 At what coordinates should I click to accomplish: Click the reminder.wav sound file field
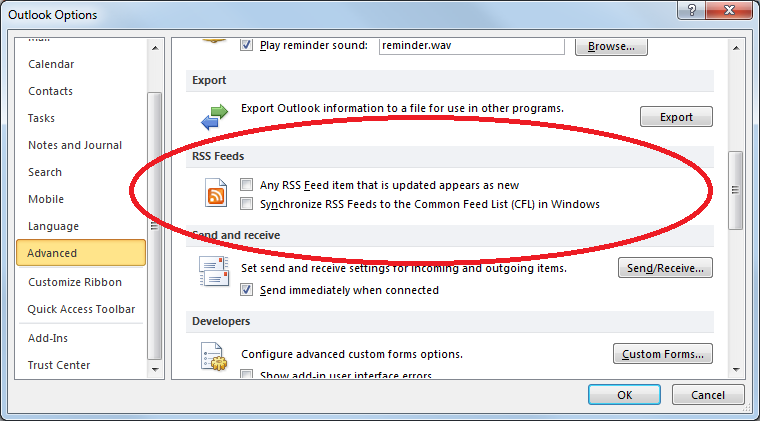coord(472,46)
